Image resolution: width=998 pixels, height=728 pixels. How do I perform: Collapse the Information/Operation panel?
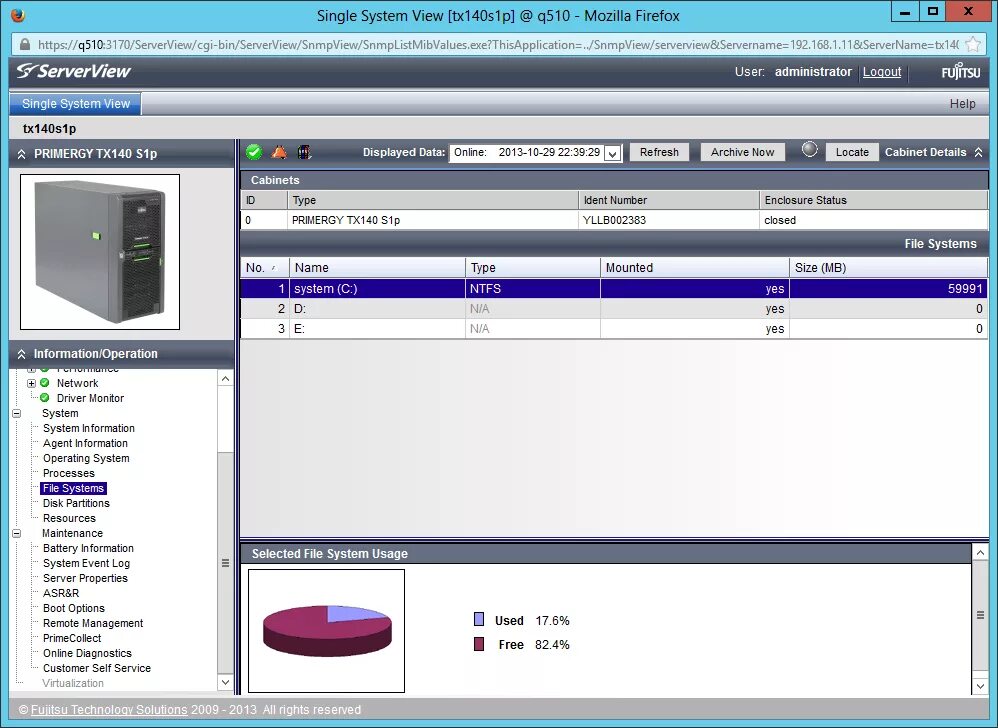point(22,354)
